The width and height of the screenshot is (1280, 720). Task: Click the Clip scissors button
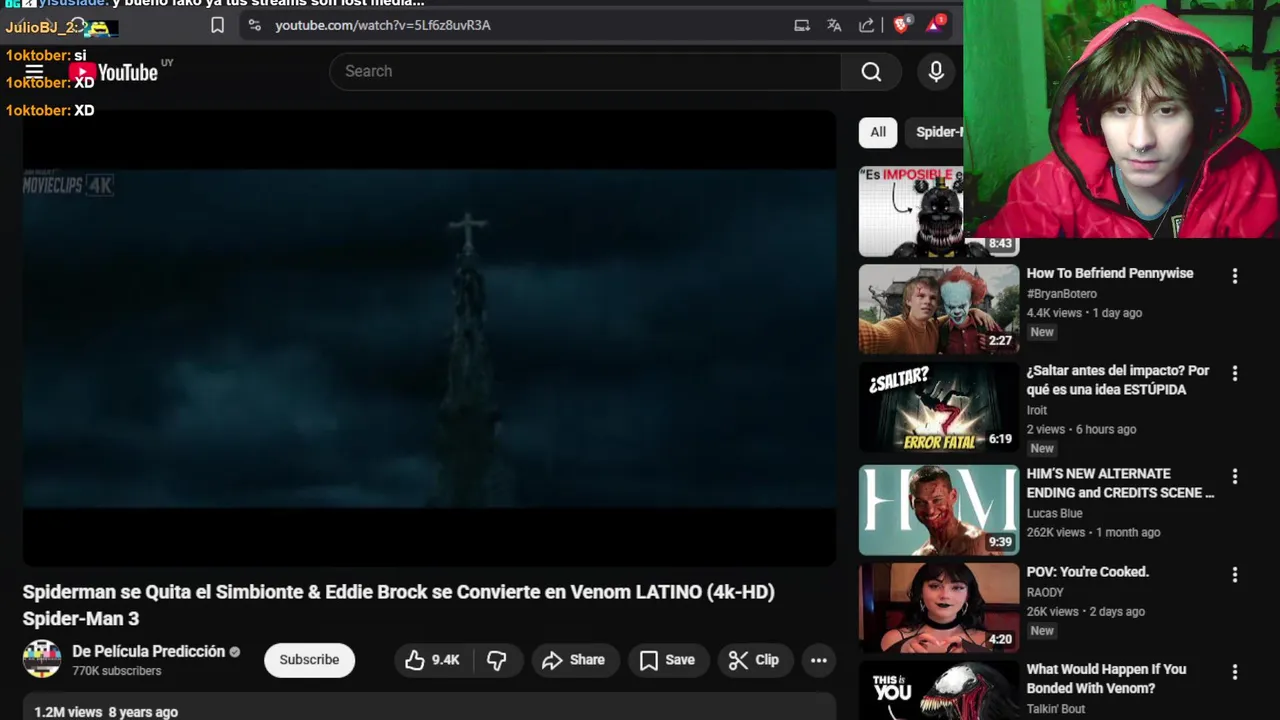coord(753,660)
